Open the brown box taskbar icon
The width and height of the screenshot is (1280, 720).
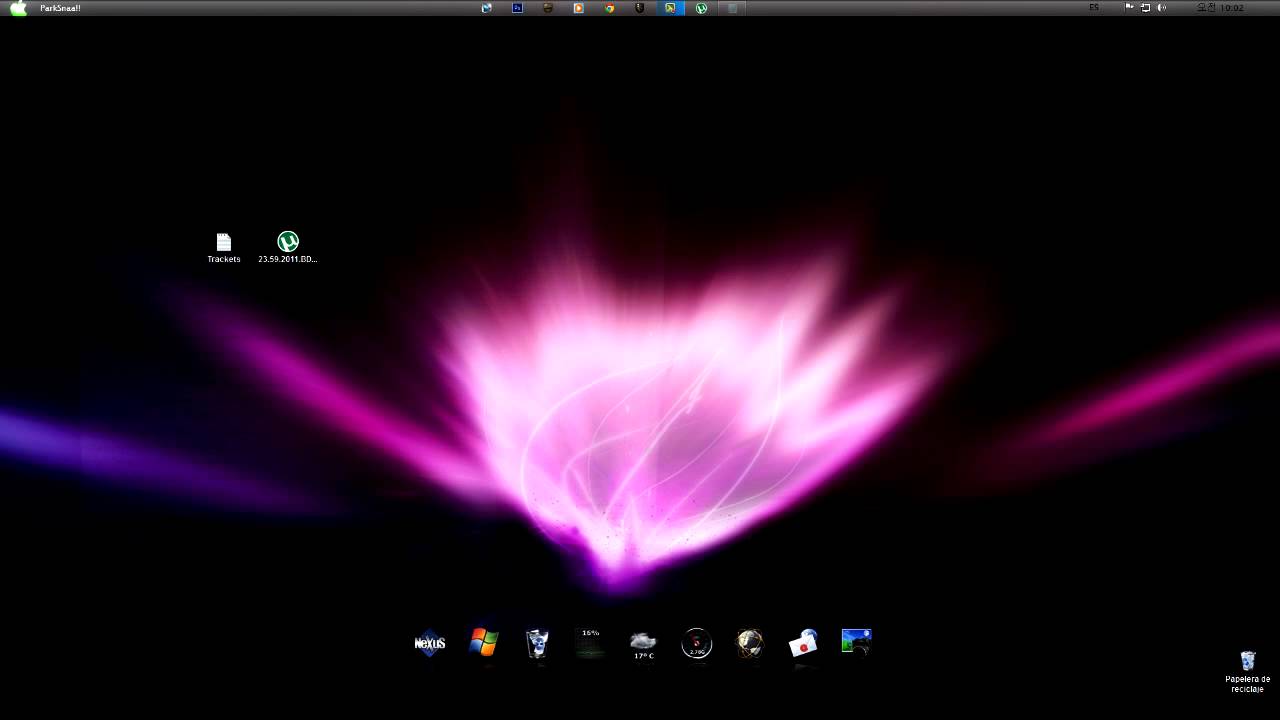coord(547,7)
